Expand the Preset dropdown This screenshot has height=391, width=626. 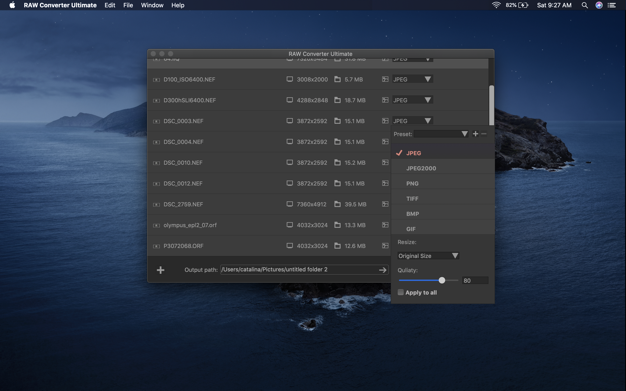click(441, 134)
